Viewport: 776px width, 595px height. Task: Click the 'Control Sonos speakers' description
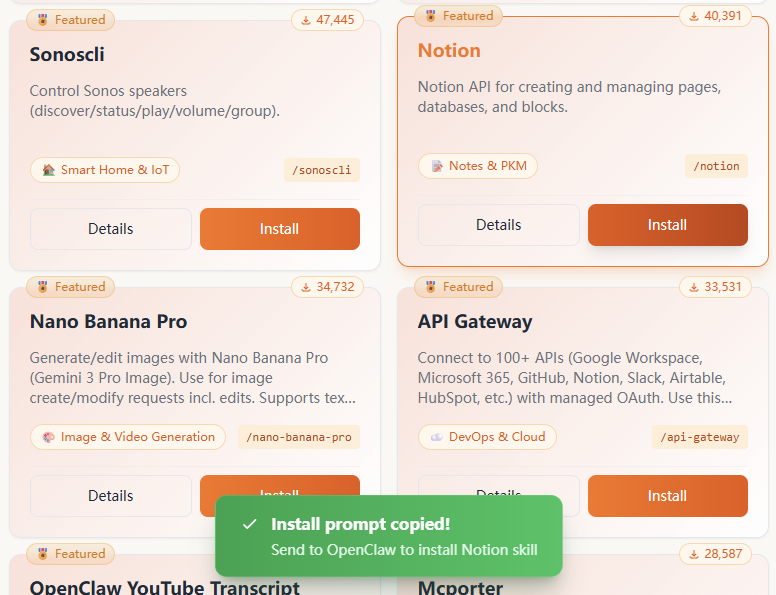pyautogui.click(x=155, y=101)
